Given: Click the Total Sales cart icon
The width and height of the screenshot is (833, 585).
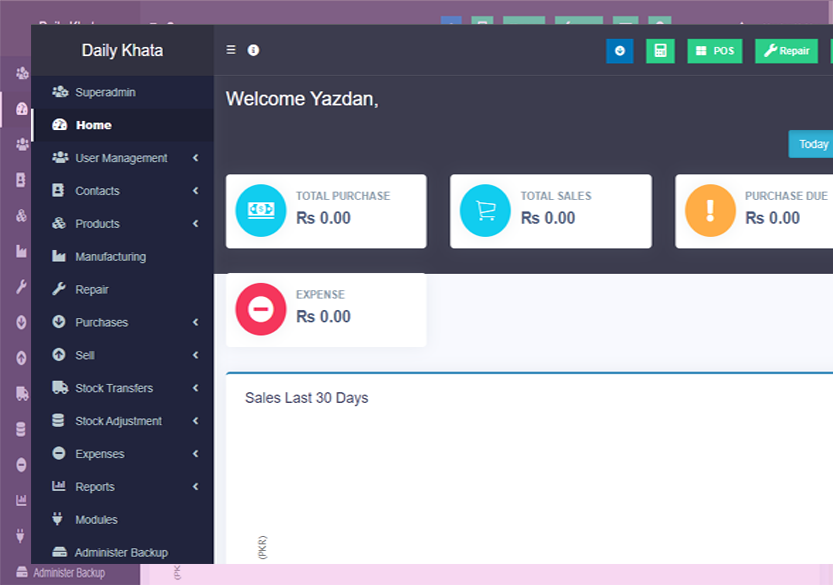Looking at the screenshot, I should (x=485, y=211).
